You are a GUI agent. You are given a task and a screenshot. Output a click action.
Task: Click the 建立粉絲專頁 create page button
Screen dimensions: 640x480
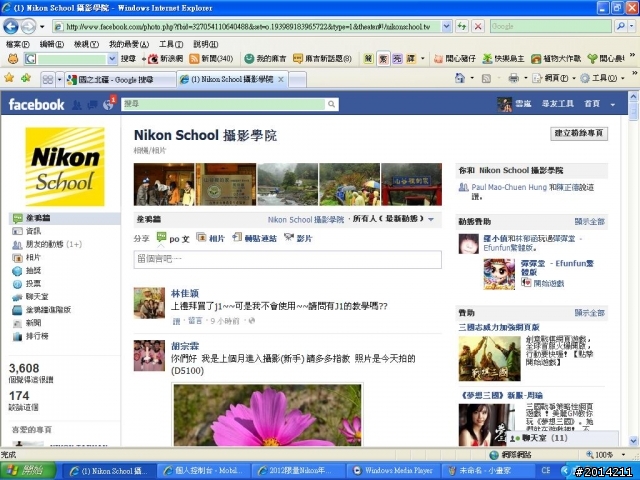[579, 133]
